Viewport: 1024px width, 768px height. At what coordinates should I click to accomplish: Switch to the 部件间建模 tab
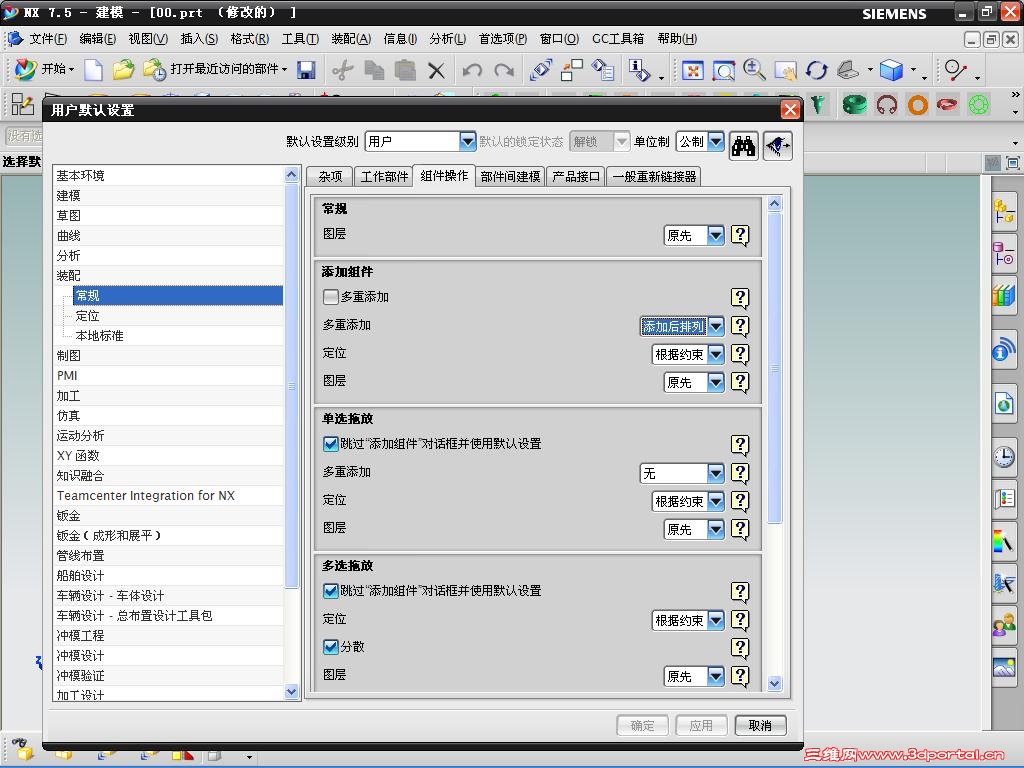point(510,176)
